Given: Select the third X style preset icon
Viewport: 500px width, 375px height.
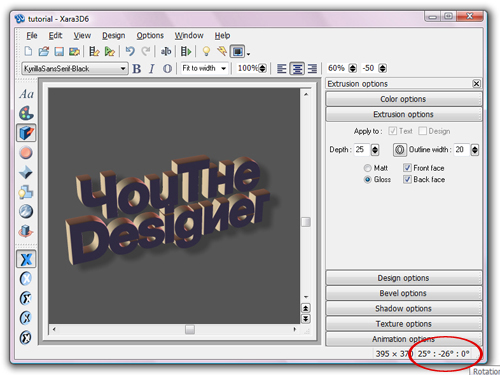Looking at the screenshot, I should click(x=26, y=298).
